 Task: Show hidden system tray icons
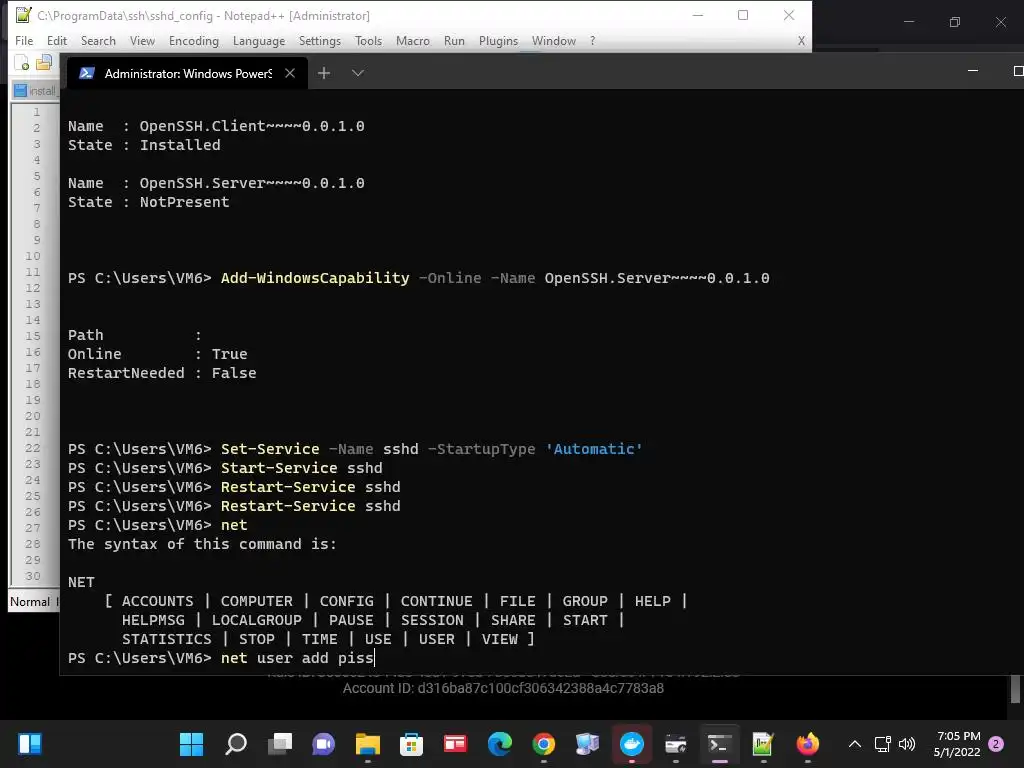click(x=855, y=744)
